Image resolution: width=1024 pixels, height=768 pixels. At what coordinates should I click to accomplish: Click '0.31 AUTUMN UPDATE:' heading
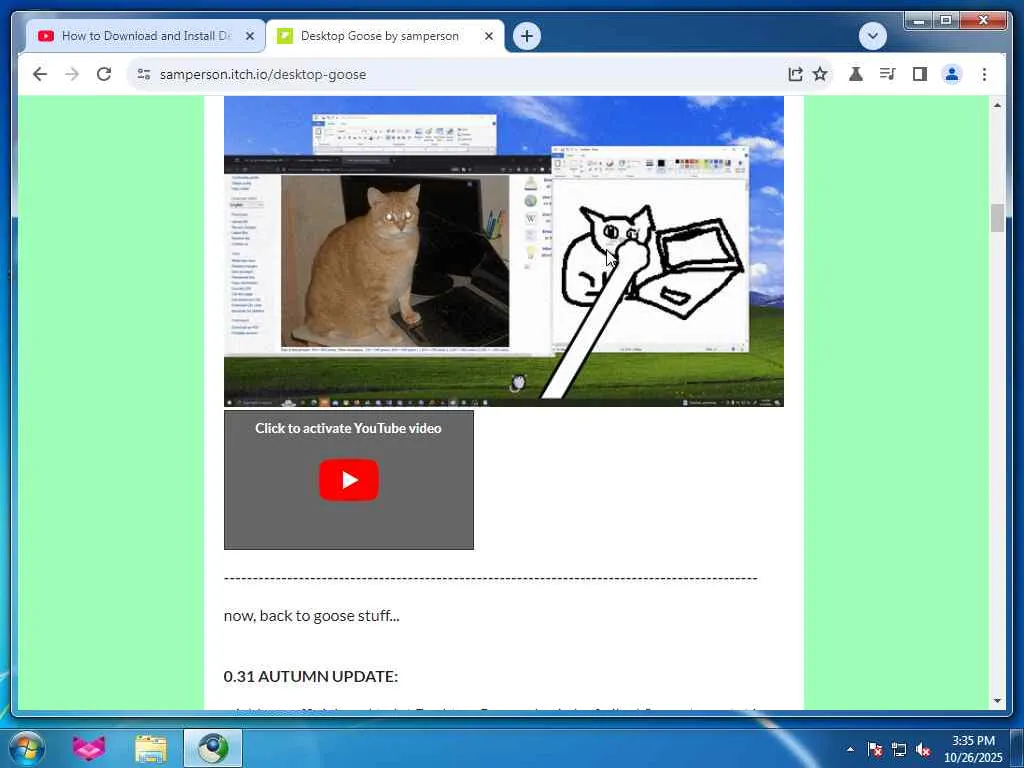coord(310,677)
